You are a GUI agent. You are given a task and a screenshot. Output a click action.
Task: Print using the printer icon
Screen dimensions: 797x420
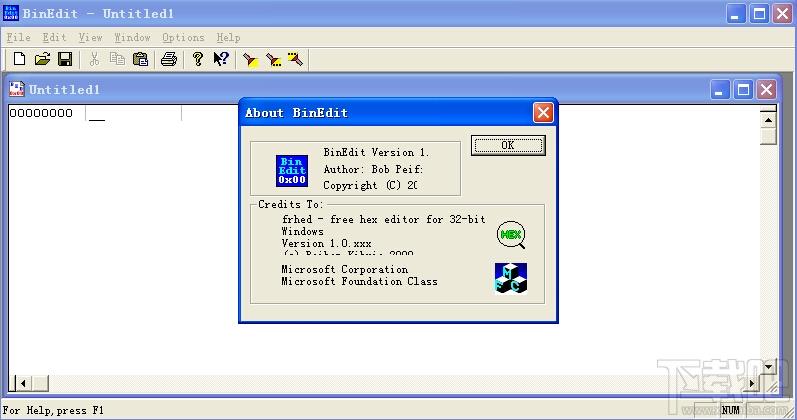tap(169, 59)
